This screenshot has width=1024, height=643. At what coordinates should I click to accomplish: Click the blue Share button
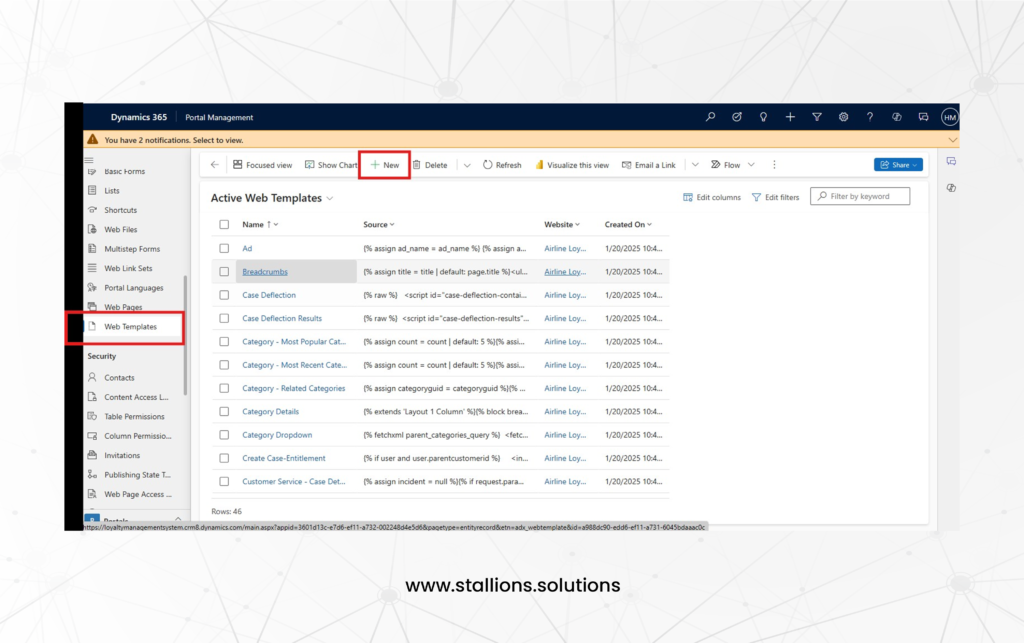pos(898,165)
